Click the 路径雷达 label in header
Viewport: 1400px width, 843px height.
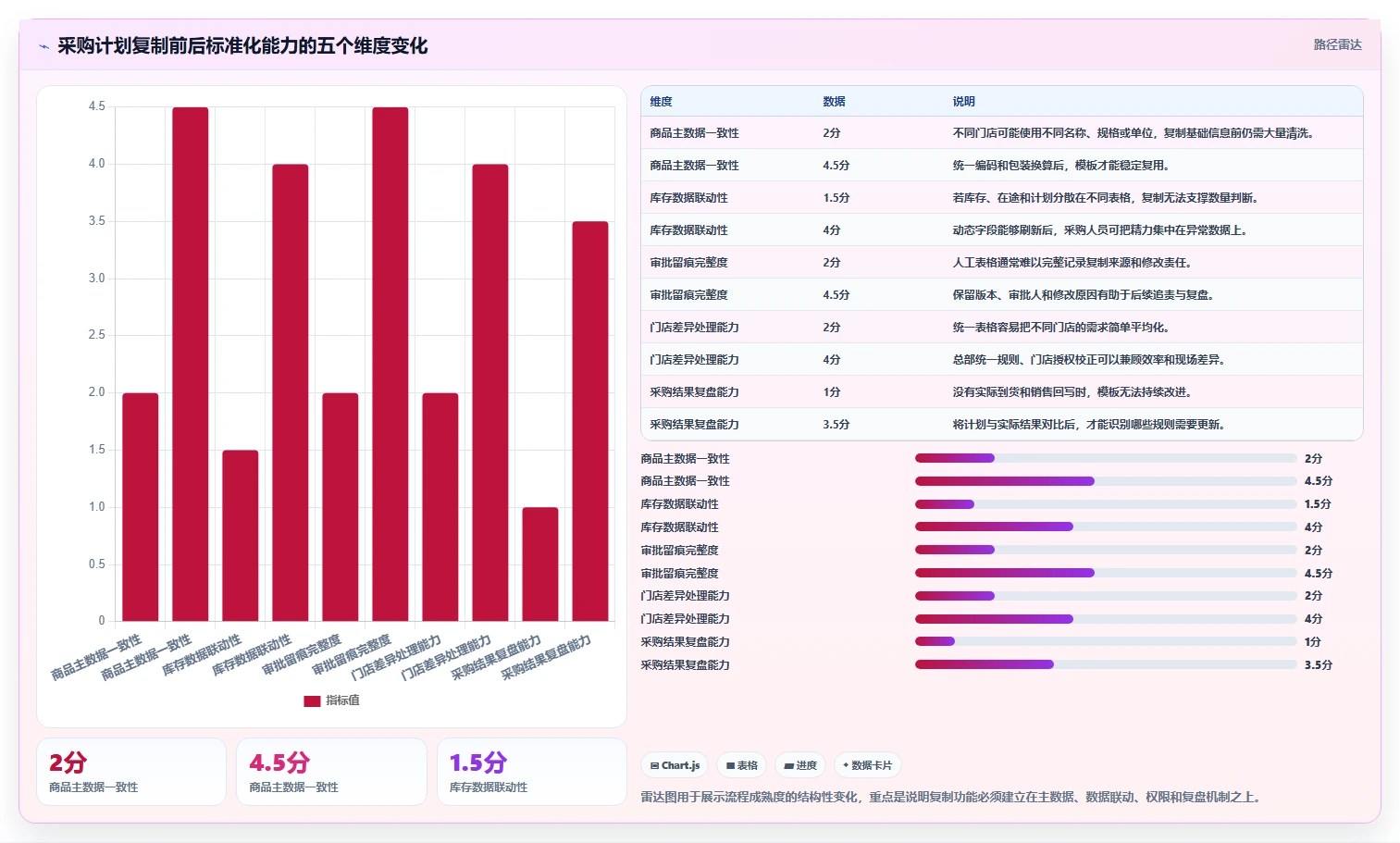point(1337,44)
